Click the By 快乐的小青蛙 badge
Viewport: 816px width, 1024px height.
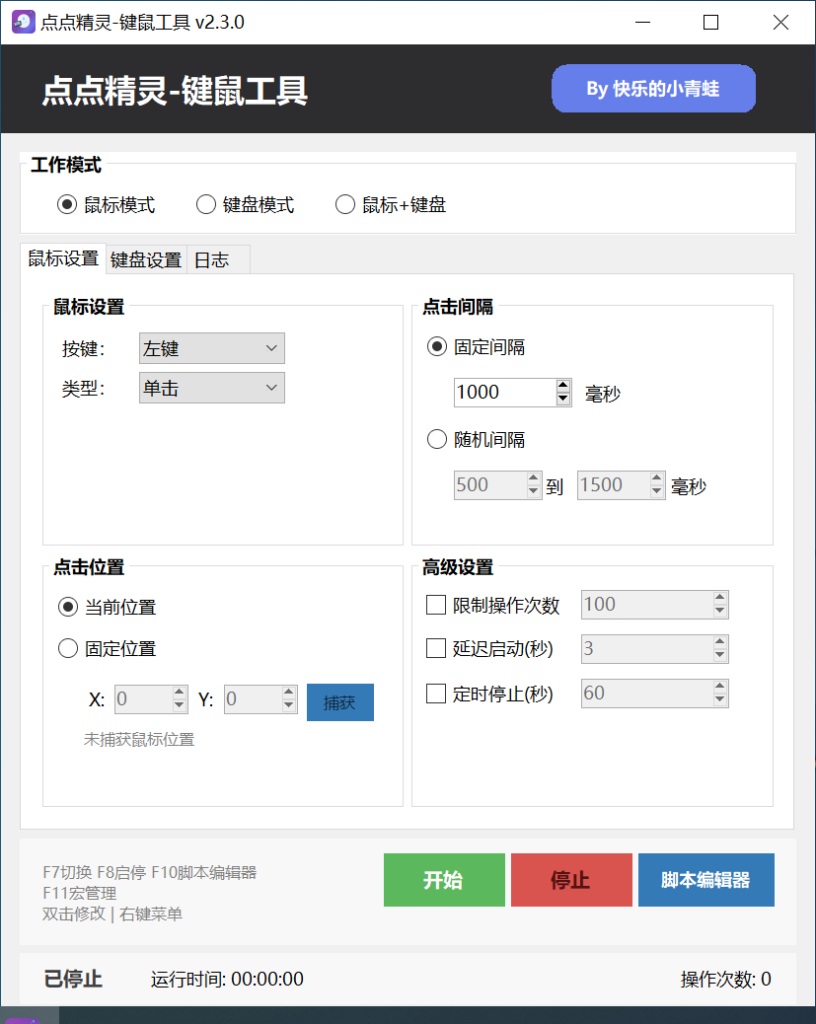tap(653, 88)
